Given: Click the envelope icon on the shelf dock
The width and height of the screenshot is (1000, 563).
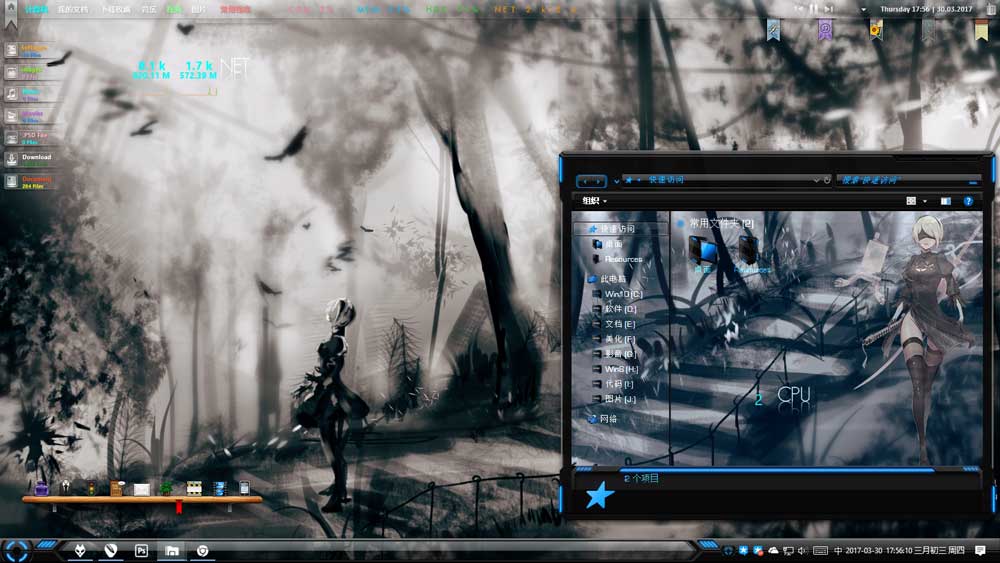Looking at the screenshot, I should [x=142, y=490].
